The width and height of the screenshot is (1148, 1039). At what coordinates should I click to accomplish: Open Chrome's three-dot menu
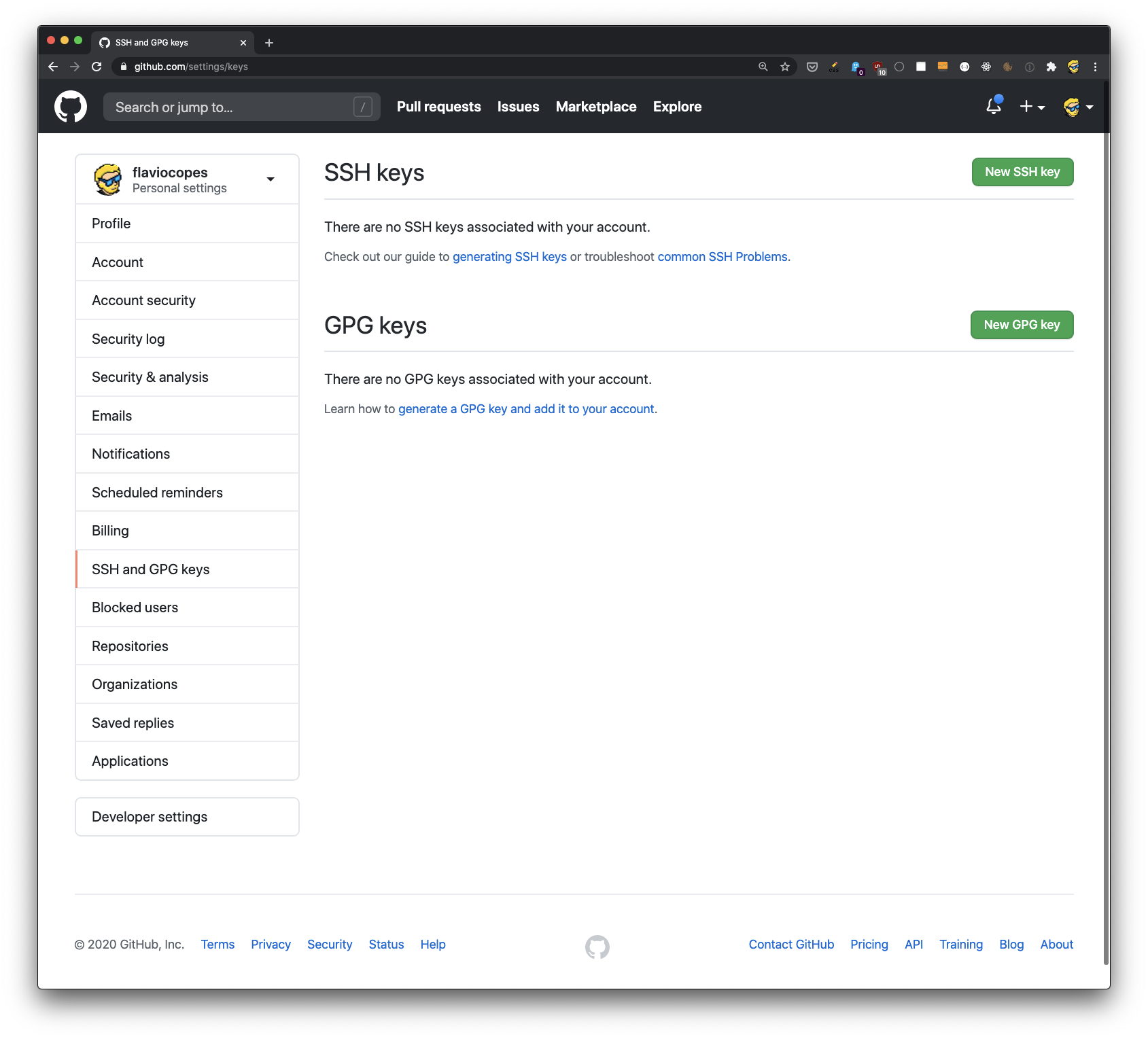coord(1094,67)
